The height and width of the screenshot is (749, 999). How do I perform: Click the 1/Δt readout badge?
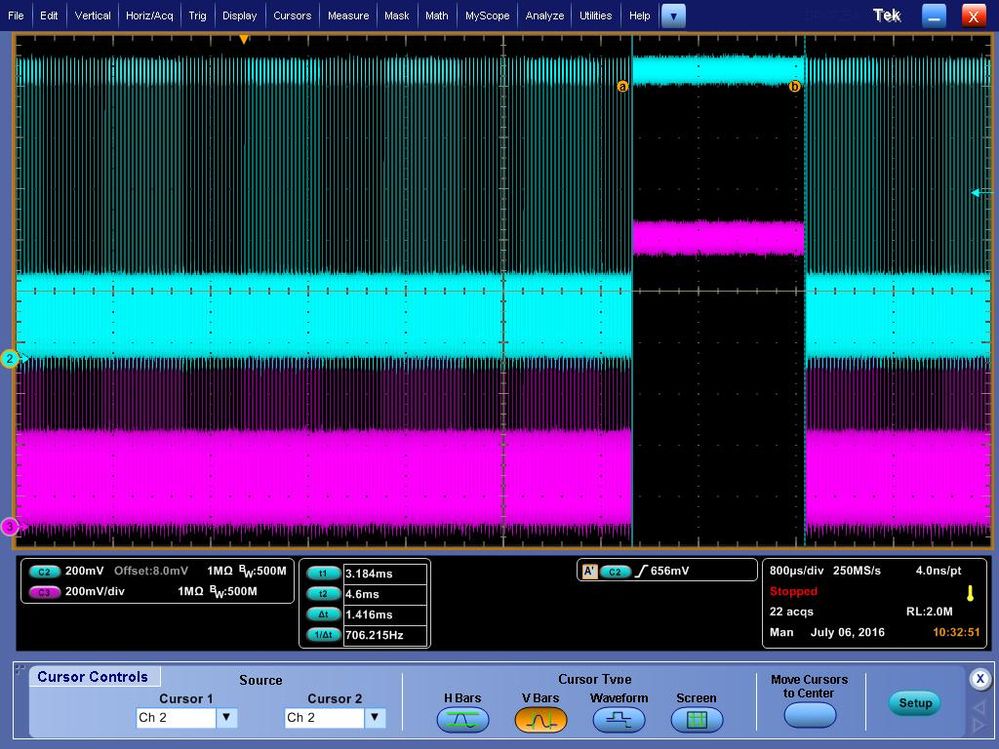tap(323, 634)
